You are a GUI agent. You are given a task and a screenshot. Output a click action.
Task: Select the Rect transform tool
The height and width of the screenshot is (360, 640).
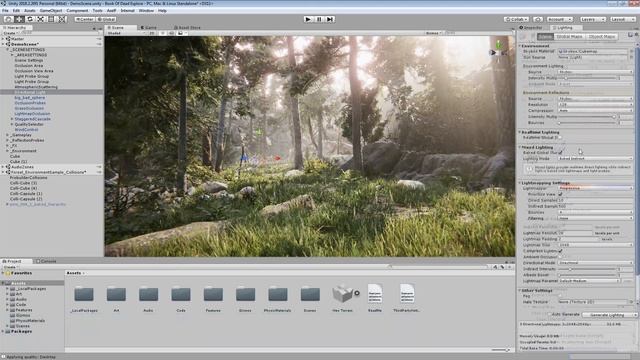point(51,19)
